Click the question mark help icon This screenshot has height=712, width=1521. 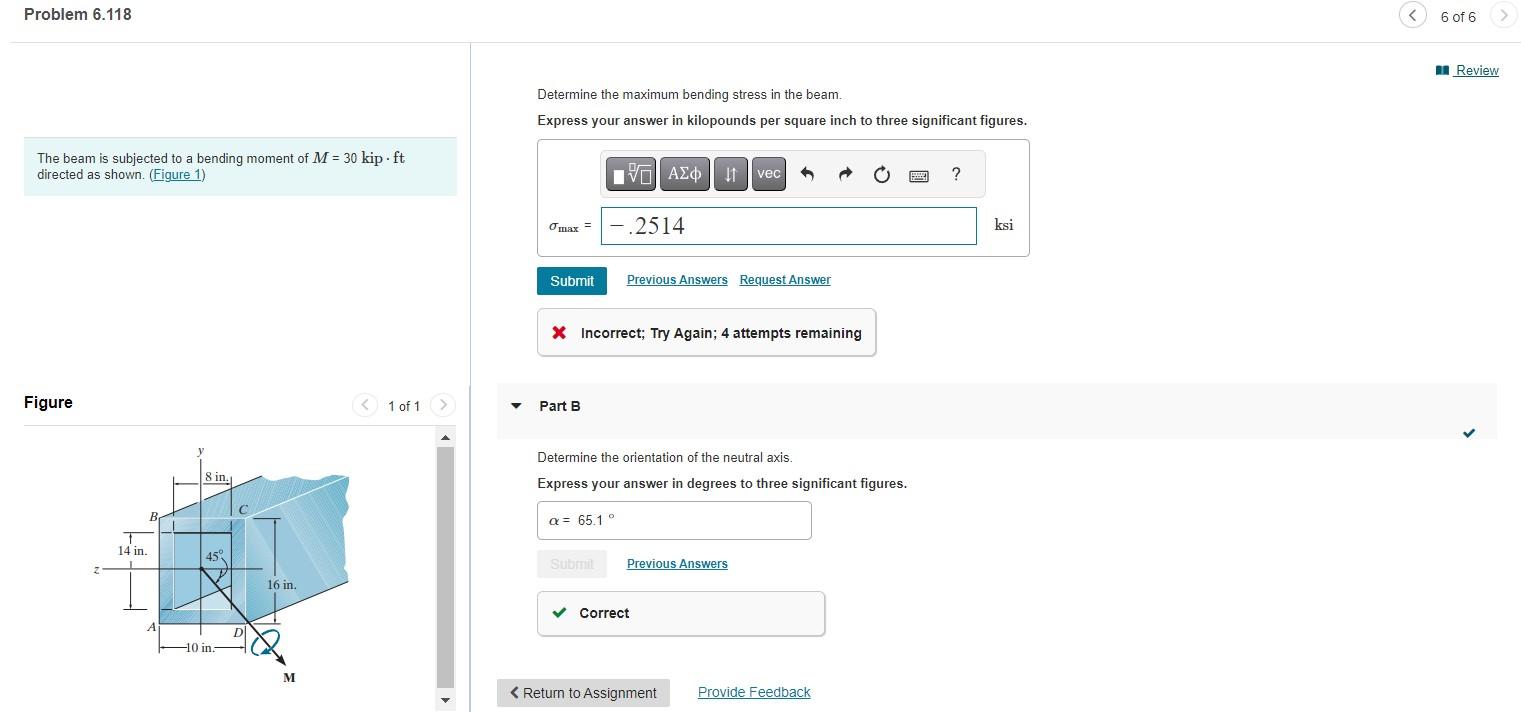tap(956, 174)
